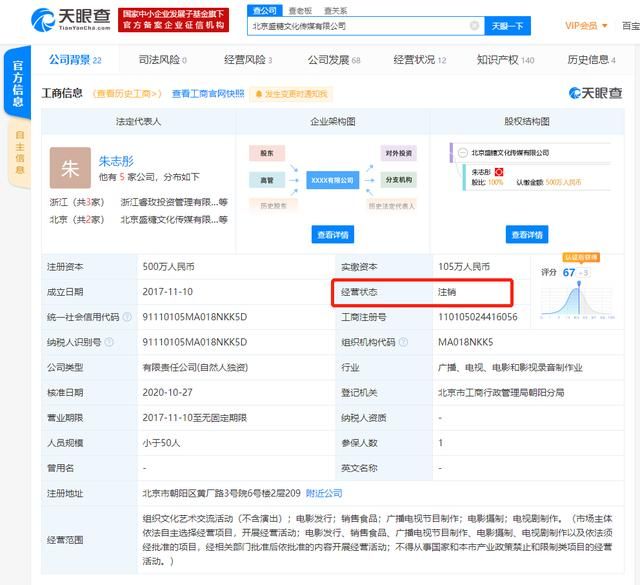Click the 实缴资本 value 105万人民币
This screenshot has height=585, width=640.
(464, 267)
